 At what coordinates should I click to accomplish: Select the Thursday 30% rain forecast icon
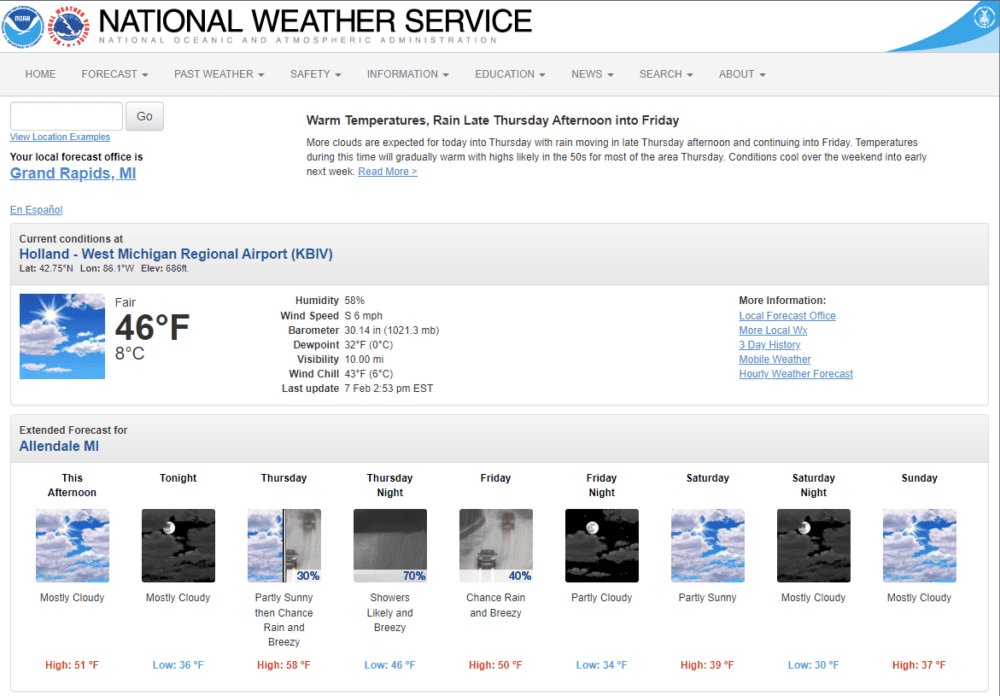tap(284, 545)
